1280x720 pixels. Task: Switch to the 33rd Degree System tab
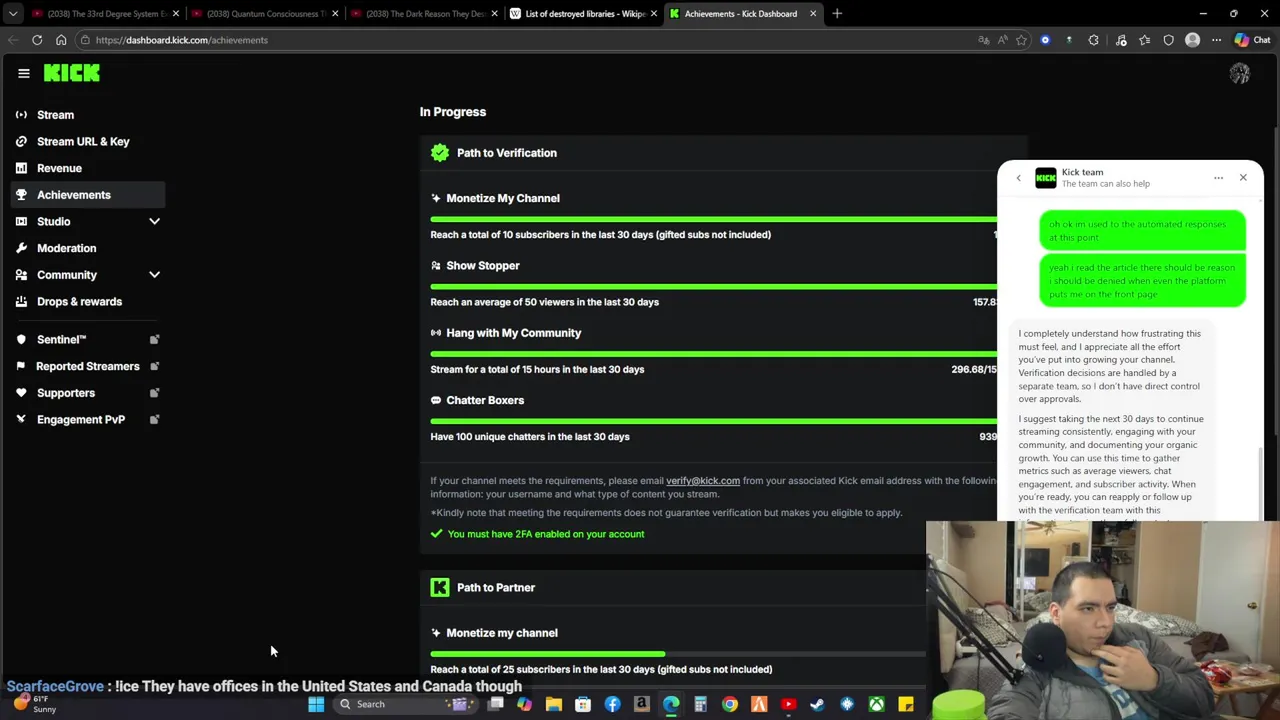105,14
